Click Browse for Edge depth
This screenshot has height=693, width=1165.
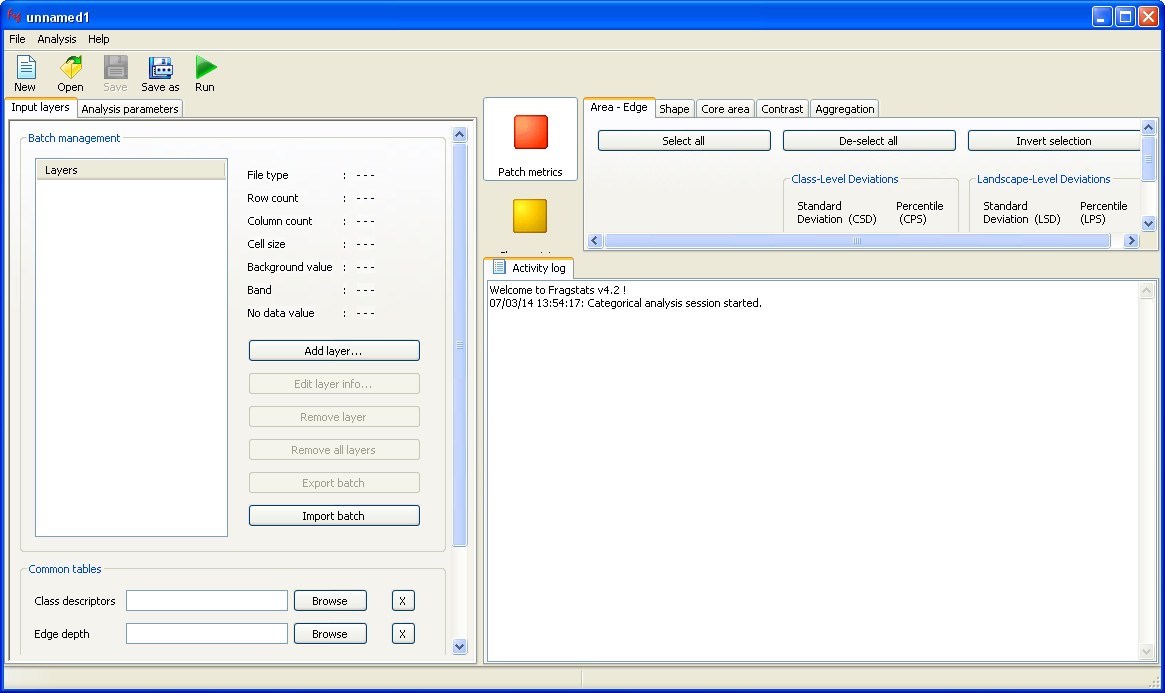tap(330, 634)
